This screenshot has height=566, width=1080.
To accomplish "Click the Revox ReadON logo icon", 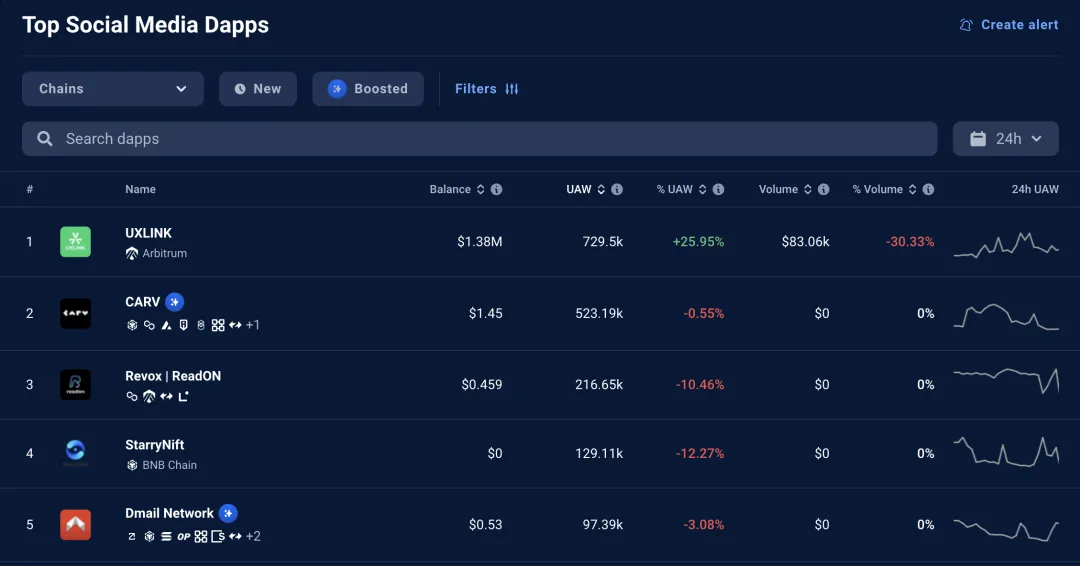I will [x=75, y=385].
